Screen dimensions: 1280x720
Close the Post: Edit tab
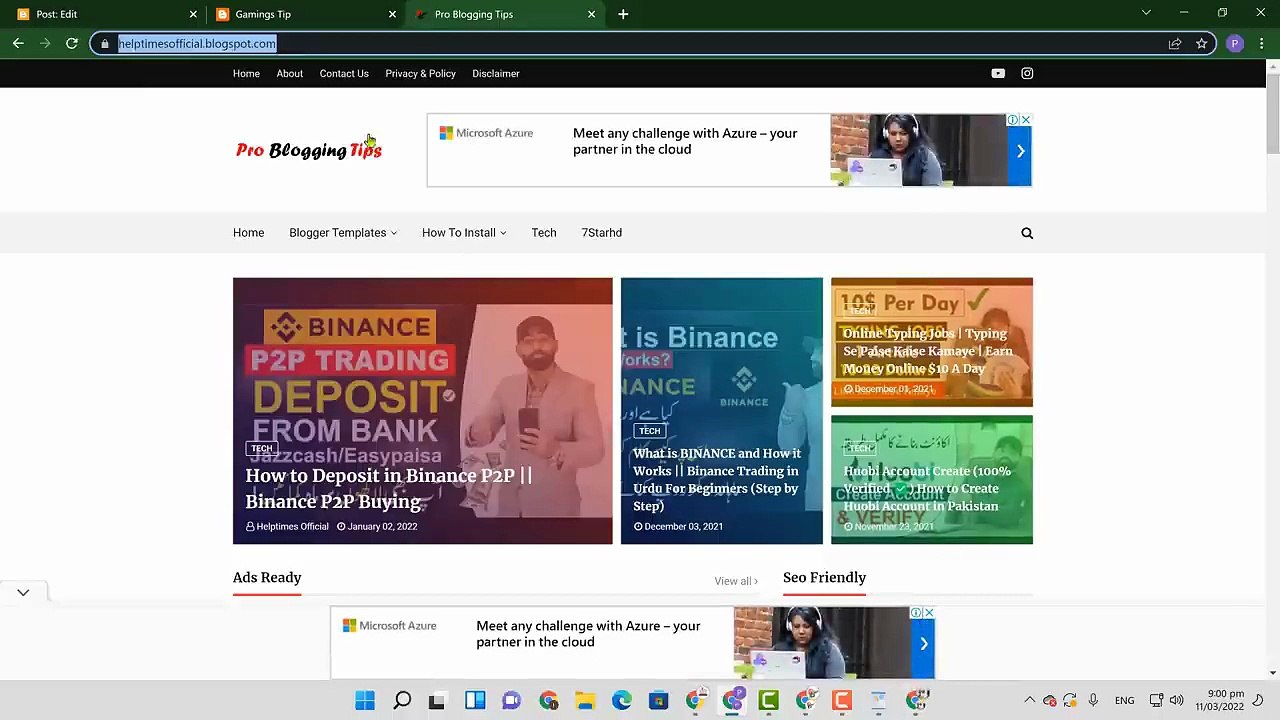tap(193, 14)
